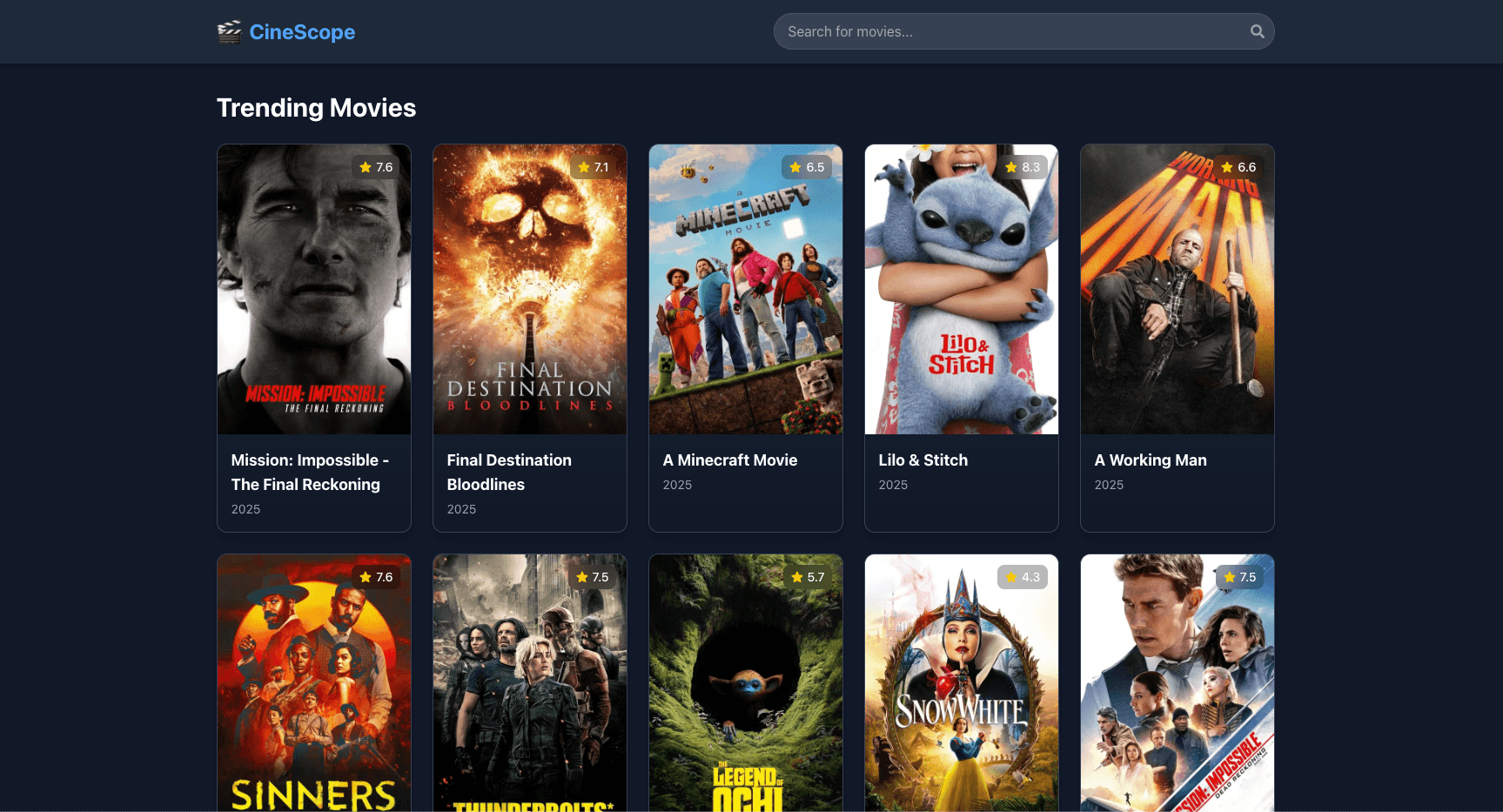Click the CineScope clapperboard logo icon
This screenshot has height=812, width=1503.
tap(229, 32)
